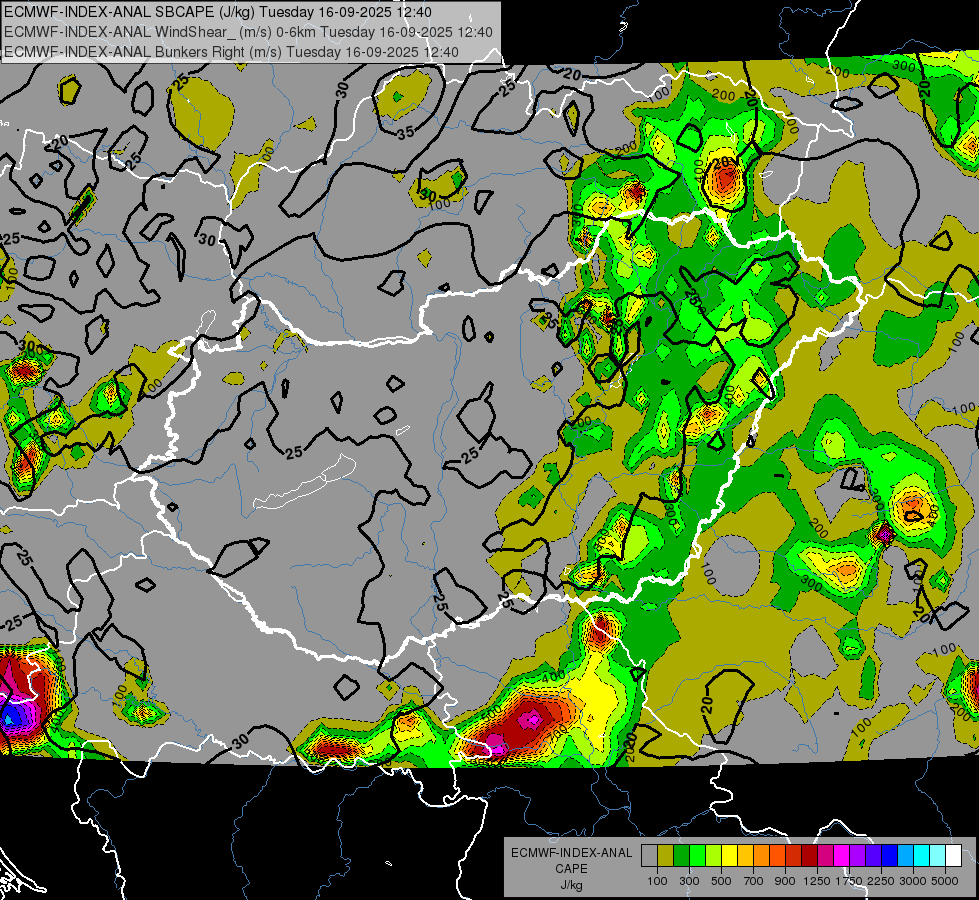Click the 300 label under legend

(x=689, y=881)
